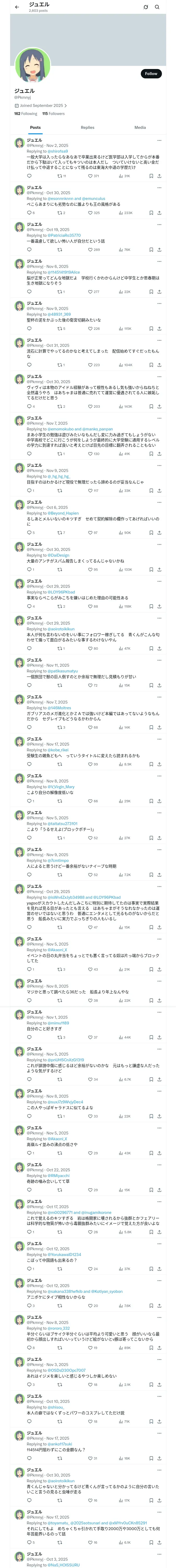This screenshot has height=1568, width=176.
Task: Open the more menu on the @shirofsa9 reply
Action: click(159, 139)
